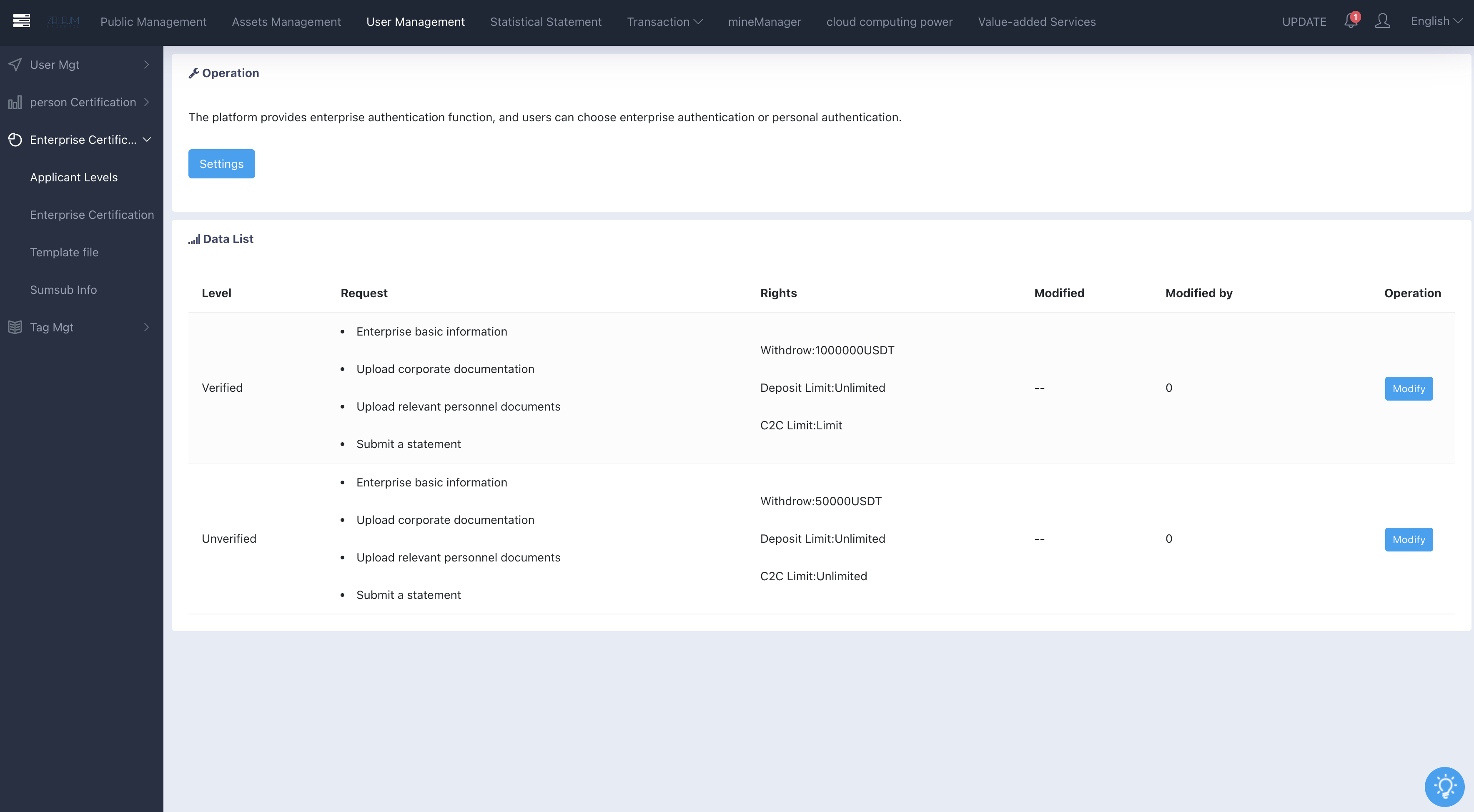Click the Request column header
This screenshot has width=1474, height=812.
coord(364,293)
